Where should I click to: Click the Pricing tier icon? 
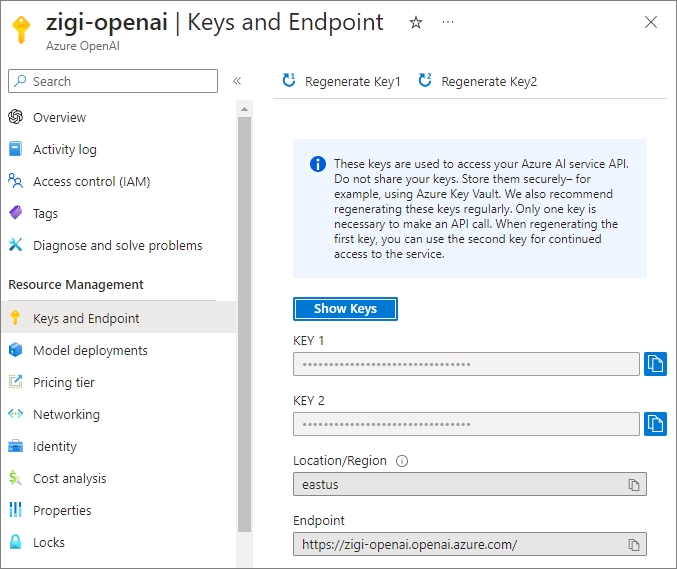(16, 382)
